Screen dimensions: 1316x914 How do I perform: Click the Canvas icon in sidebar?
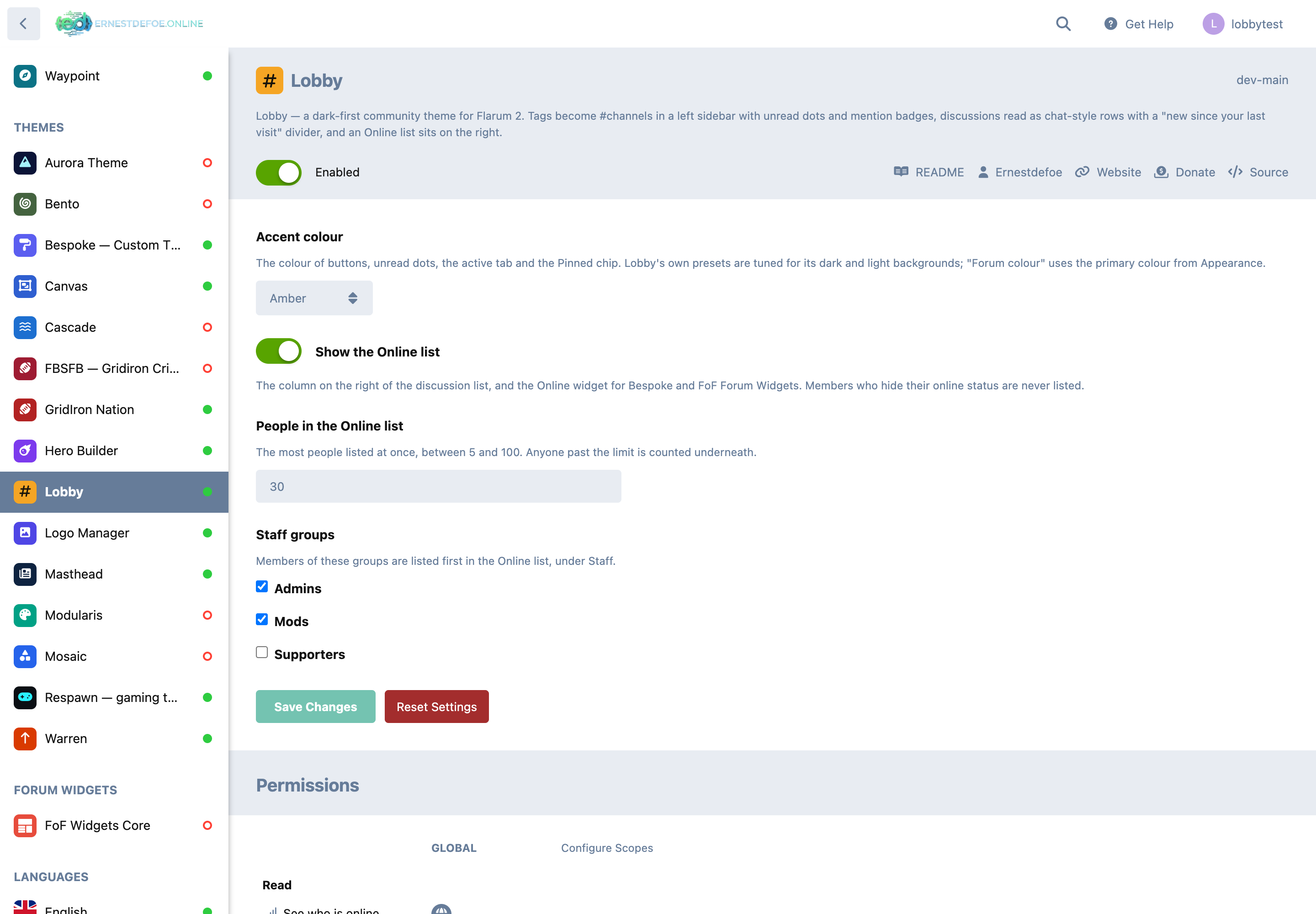(x=25, y=287)
